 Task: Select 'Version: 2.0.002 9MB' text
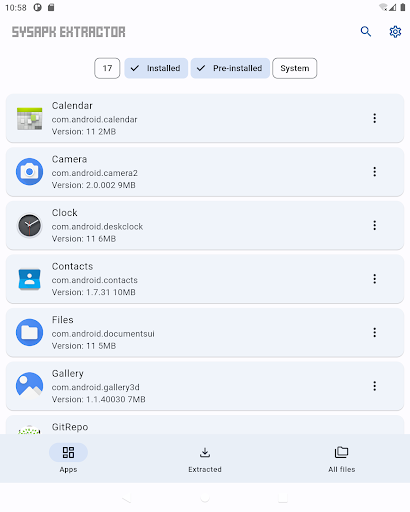click(94, 185)
